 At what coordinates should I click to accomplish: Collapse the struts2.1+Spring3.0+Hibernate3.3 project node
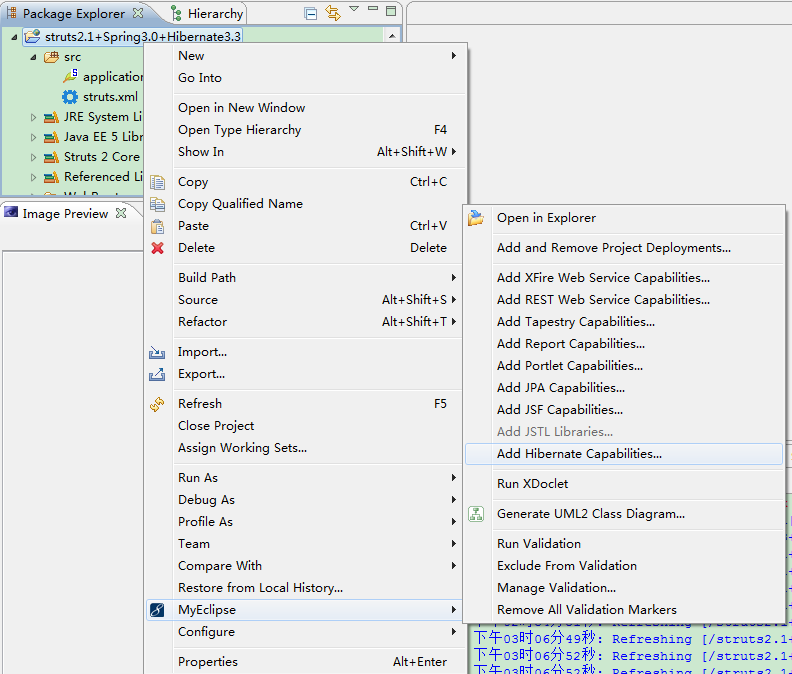point(14,37)
